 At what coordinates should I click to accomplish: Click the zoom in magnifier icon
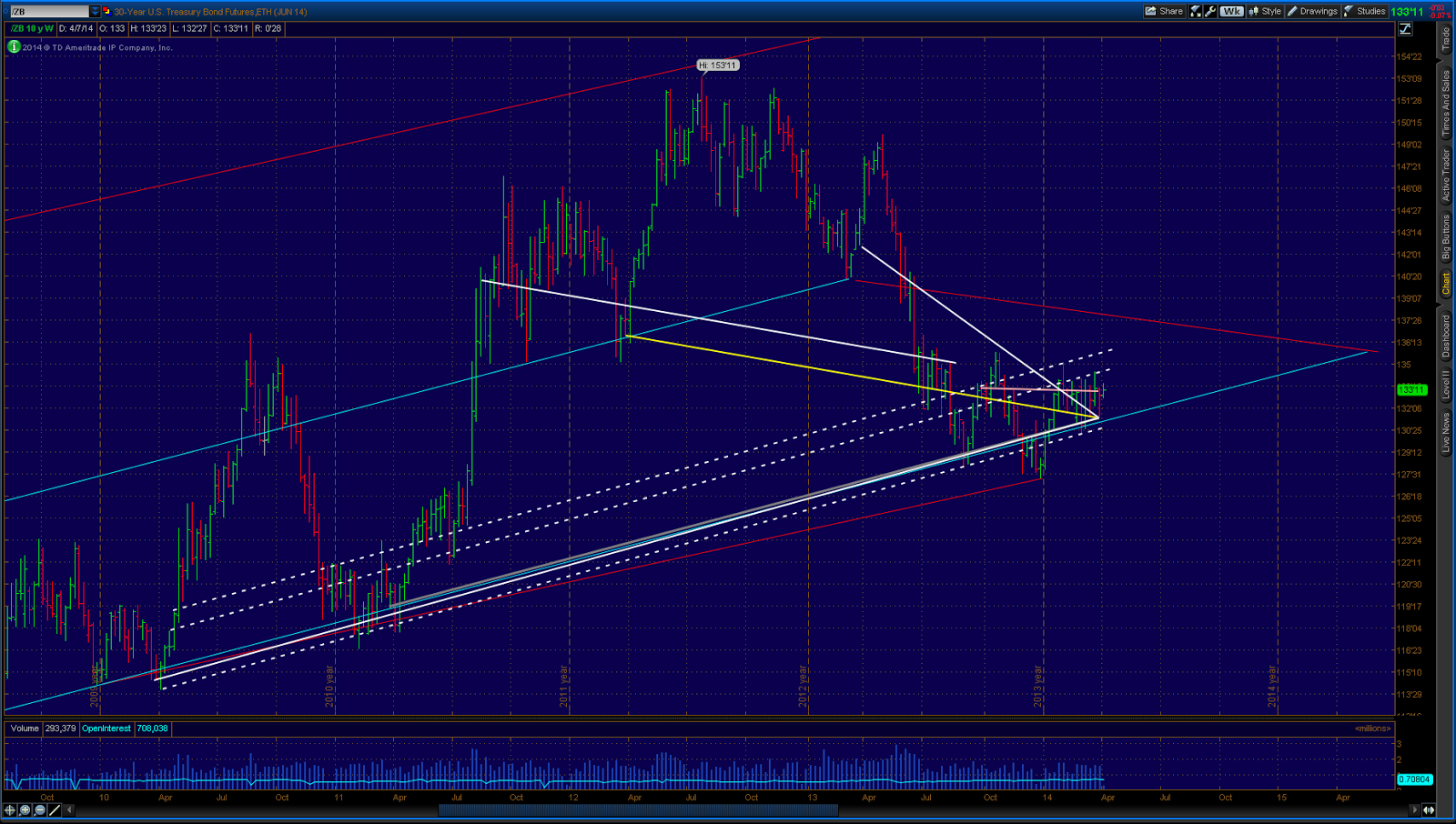pos(25,809)
